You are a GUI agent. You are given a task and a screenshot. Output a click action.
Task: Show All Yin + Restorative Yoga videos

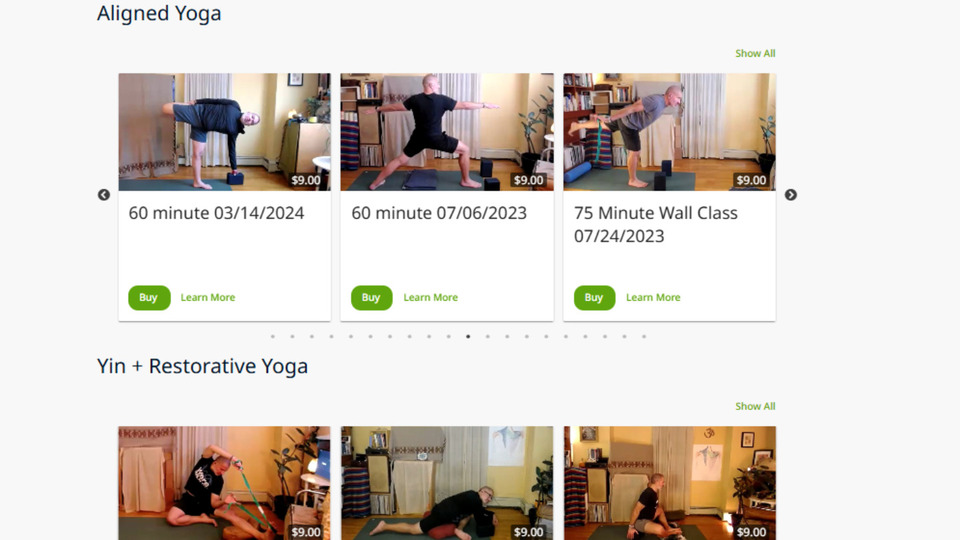755,406
